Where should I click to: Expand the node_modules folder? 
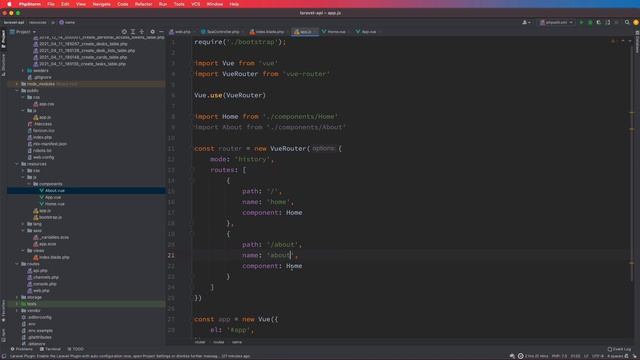coord(17,84)
